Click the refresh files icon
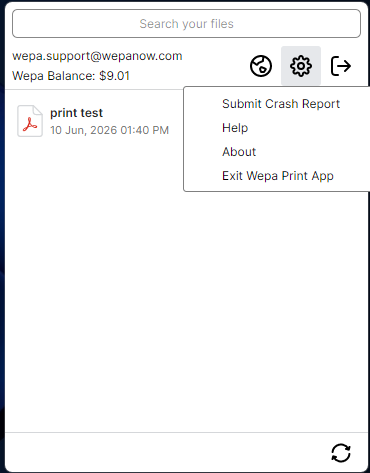The image size is (370, 473). pyautogui.click(x=341, y=453)
